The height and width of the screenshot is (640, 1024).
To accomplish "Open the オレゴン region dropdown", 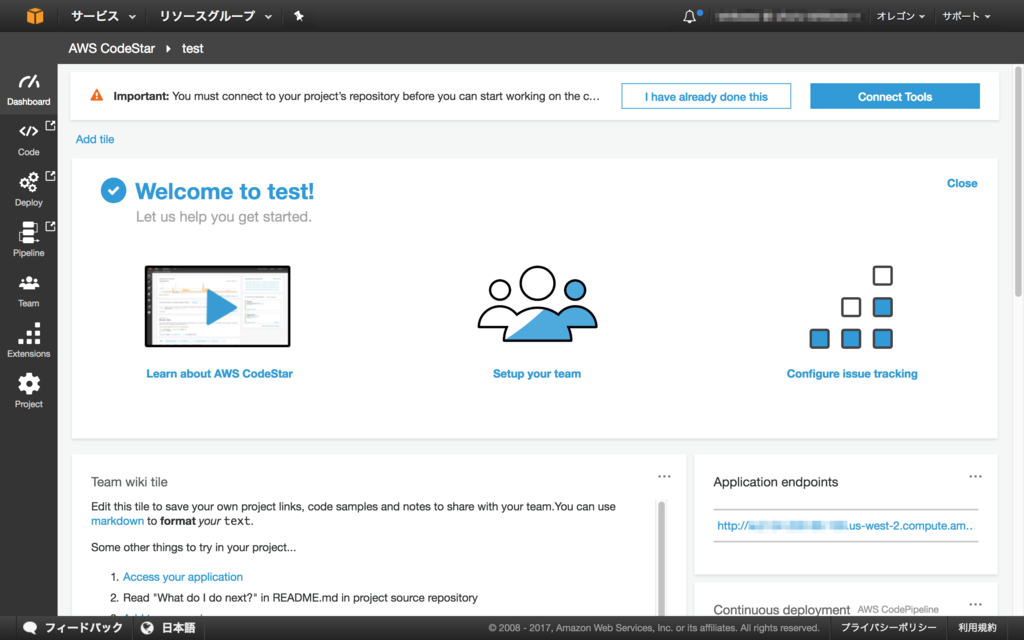I will click(x=900, y=16).
